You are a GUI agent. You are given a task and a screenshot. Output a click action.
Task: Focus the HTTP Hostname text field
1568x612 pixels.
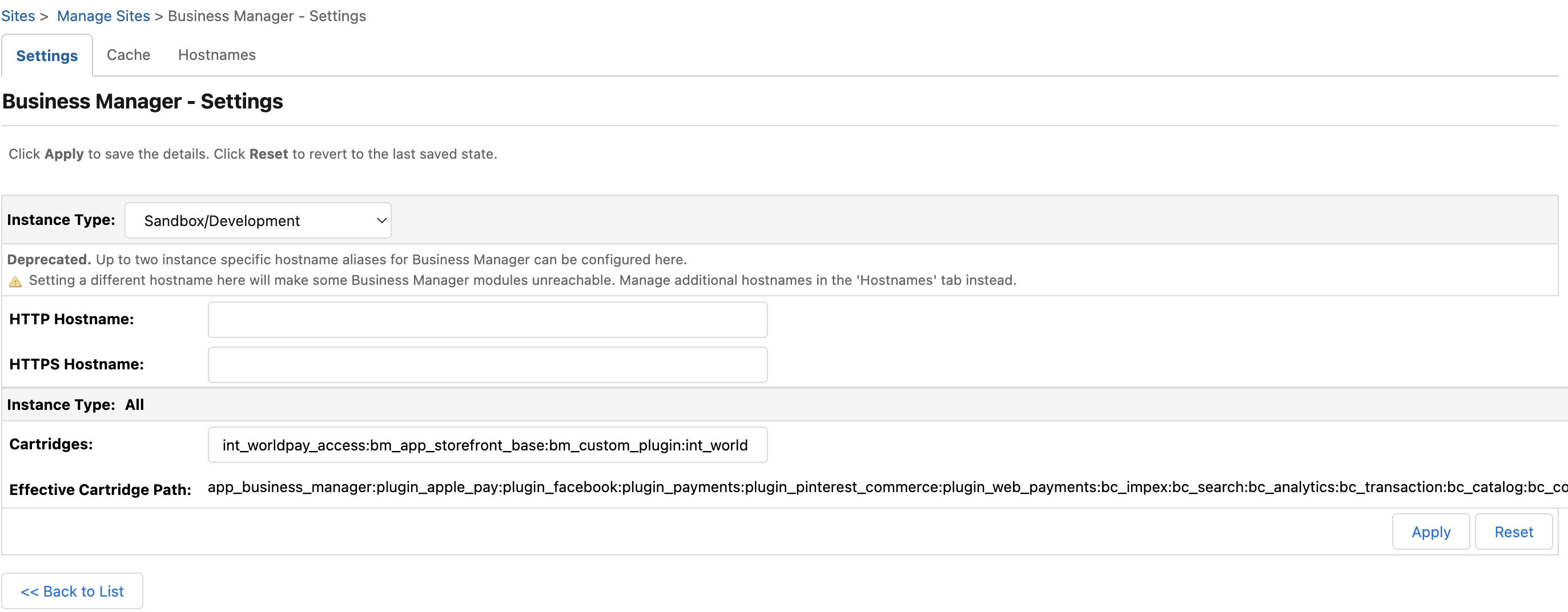[487, 319]
